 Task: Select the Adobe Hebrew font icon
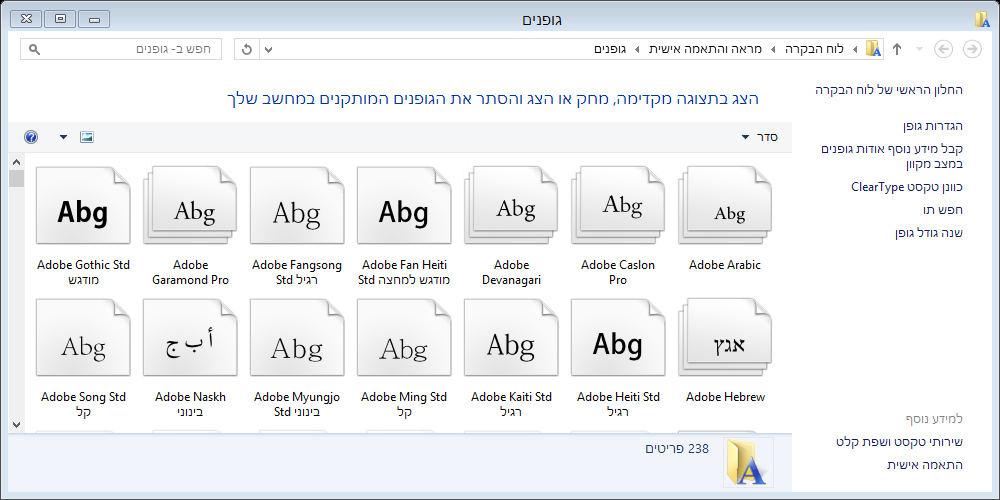pyautogui.click(x=725, y=341)
